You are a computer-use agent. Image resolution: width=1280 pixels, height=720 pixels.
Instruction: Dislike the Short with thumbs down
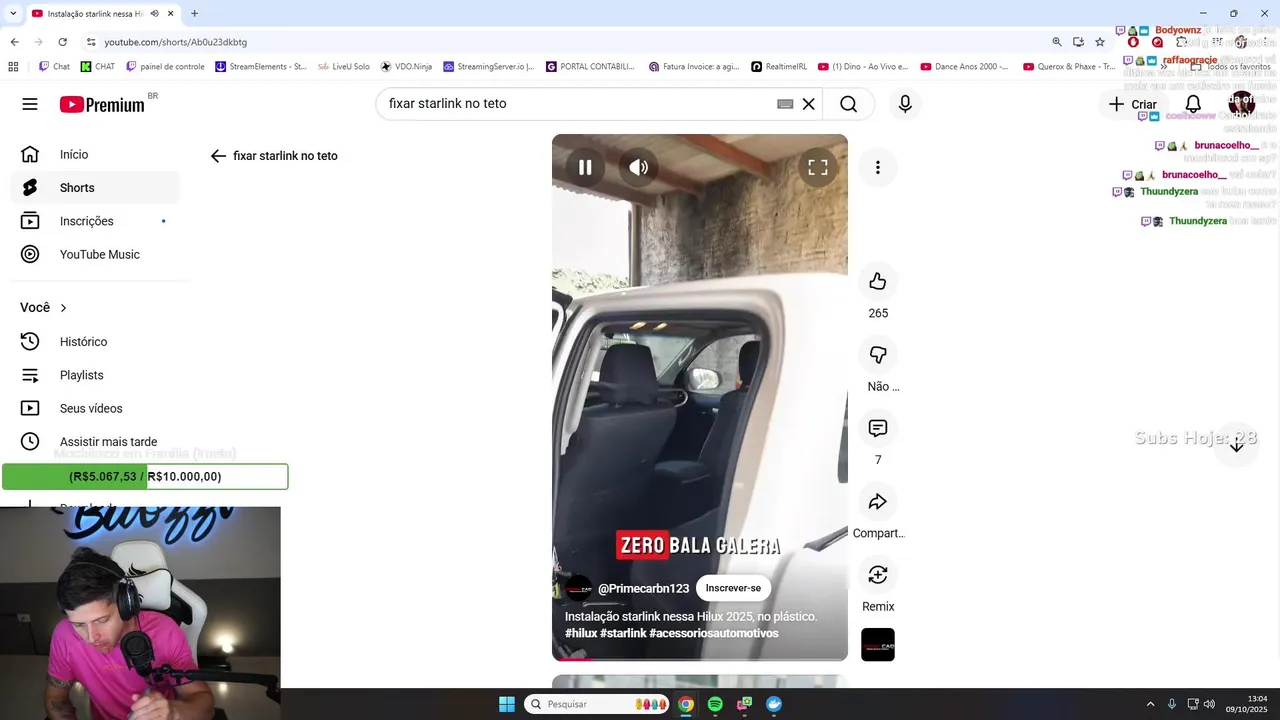(x=878, y=355)
